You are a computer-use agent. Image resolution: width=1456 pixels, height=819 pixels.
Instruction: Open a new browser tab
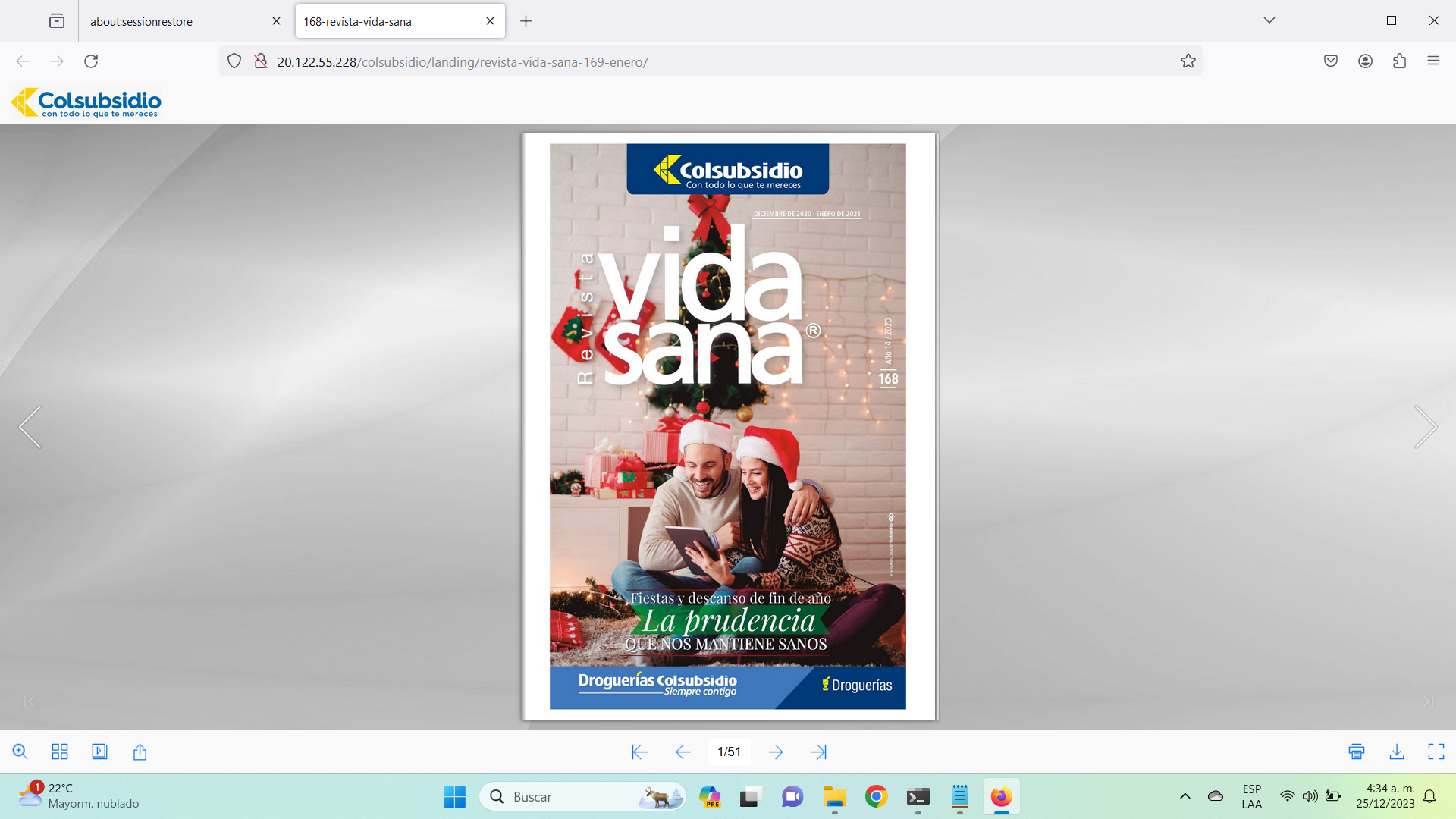click(526, 21)
